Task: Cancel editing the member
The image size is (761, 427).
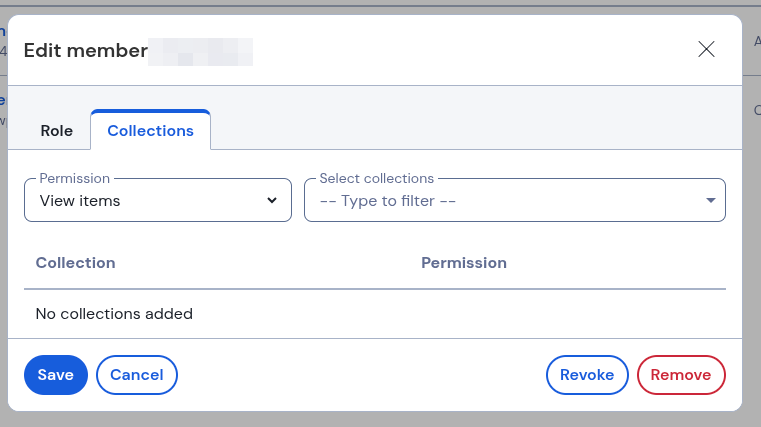Action: [x=137, y=375]
